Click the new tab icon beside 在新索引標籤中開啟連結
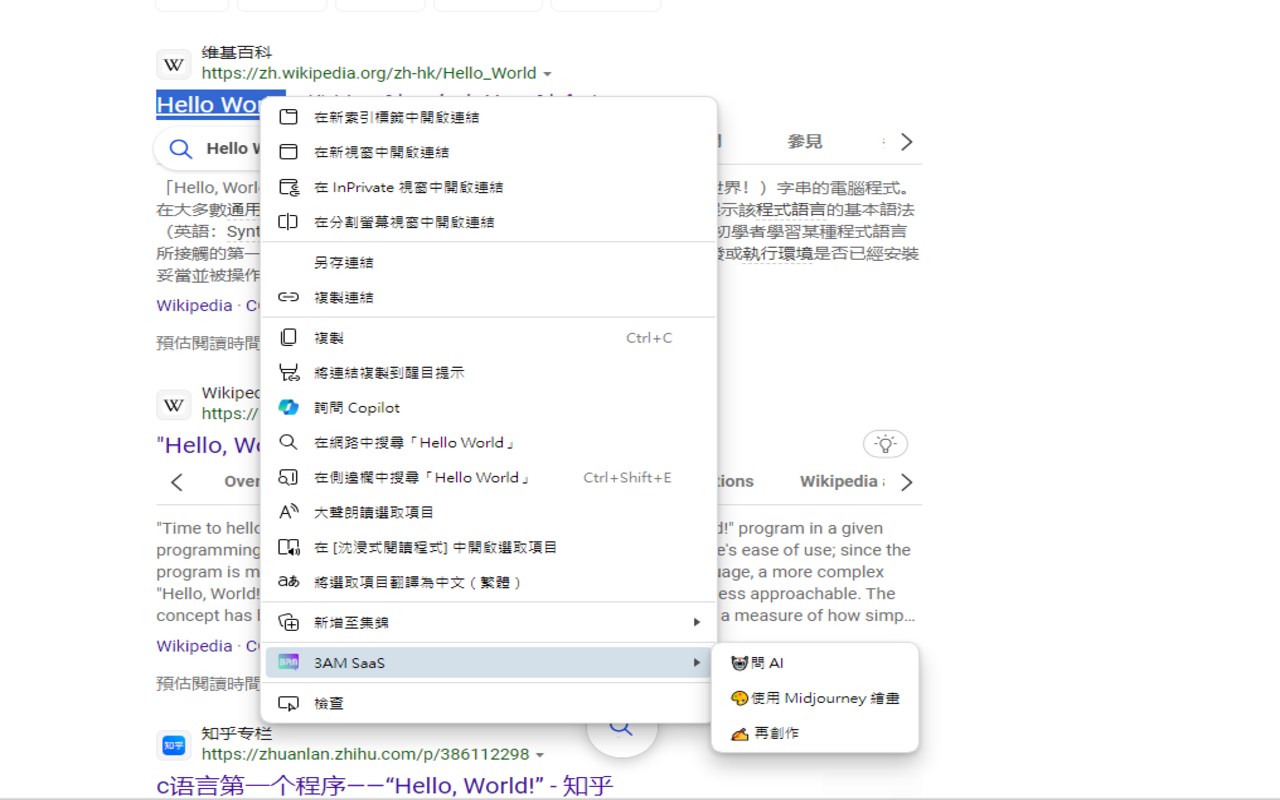 coord(288,117)
